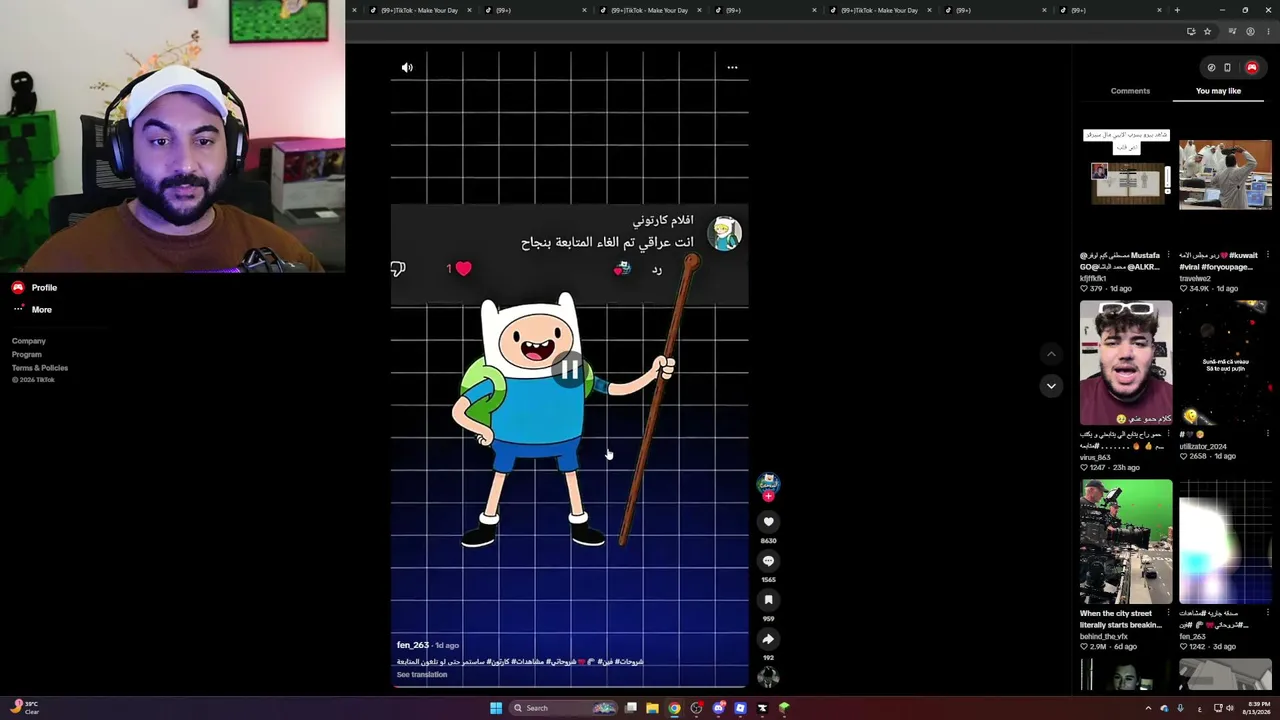Viewport: 1280px width, 720px height.
Task: Go to the next video with the down chevron
Action: coord(1050,386)
